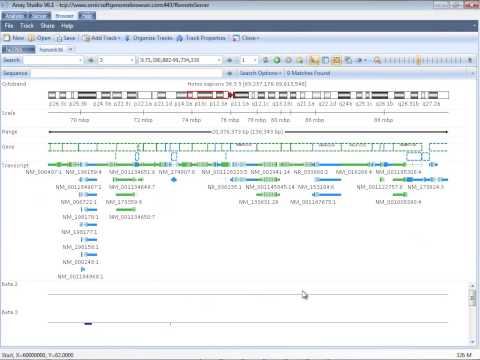
Task: Switch to the Analysis tab
Action: point(15,16)
